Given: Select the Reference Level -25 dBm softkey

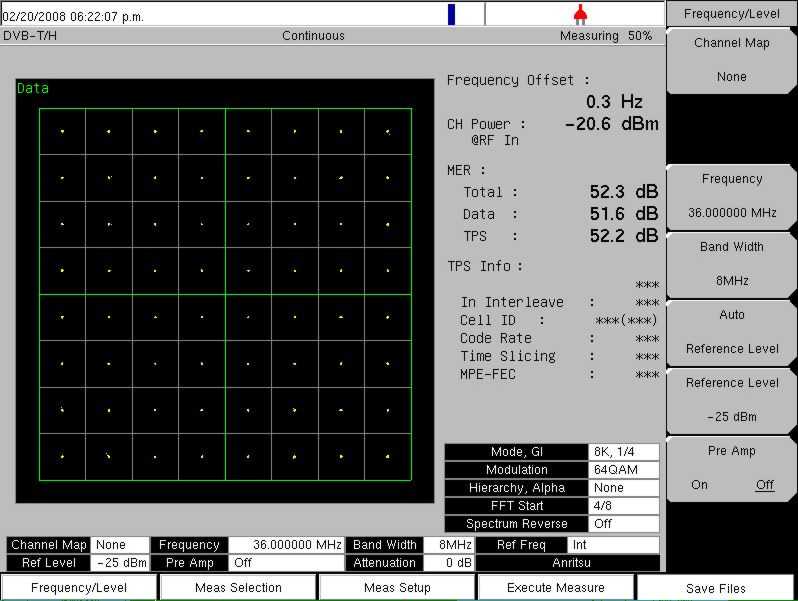Looking at the screenshot, I should tap(731, 400).
